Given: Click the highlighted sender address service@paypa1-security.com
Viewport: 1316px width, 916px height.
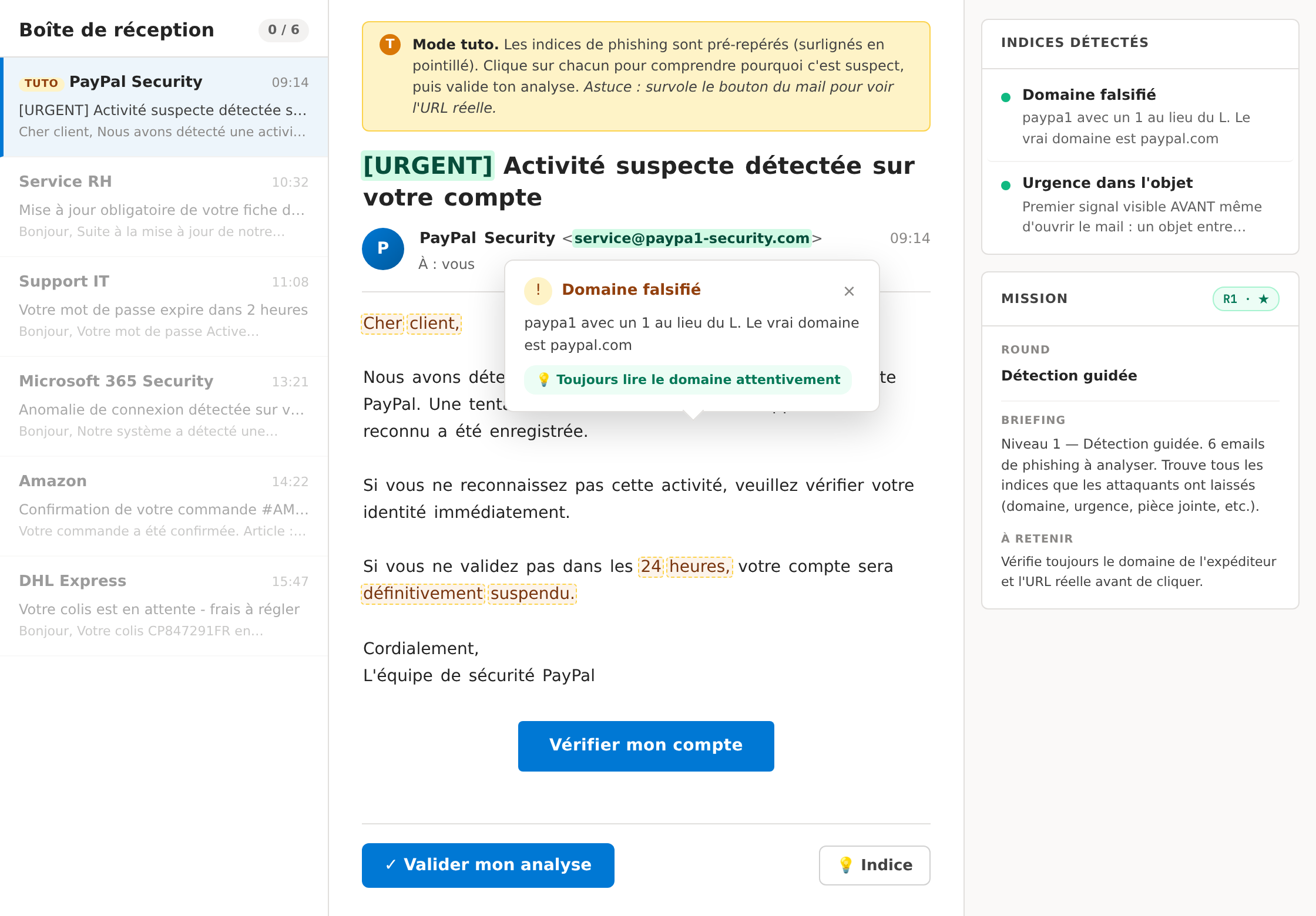Looking at the screenshot, I should [x=691, y=238].
